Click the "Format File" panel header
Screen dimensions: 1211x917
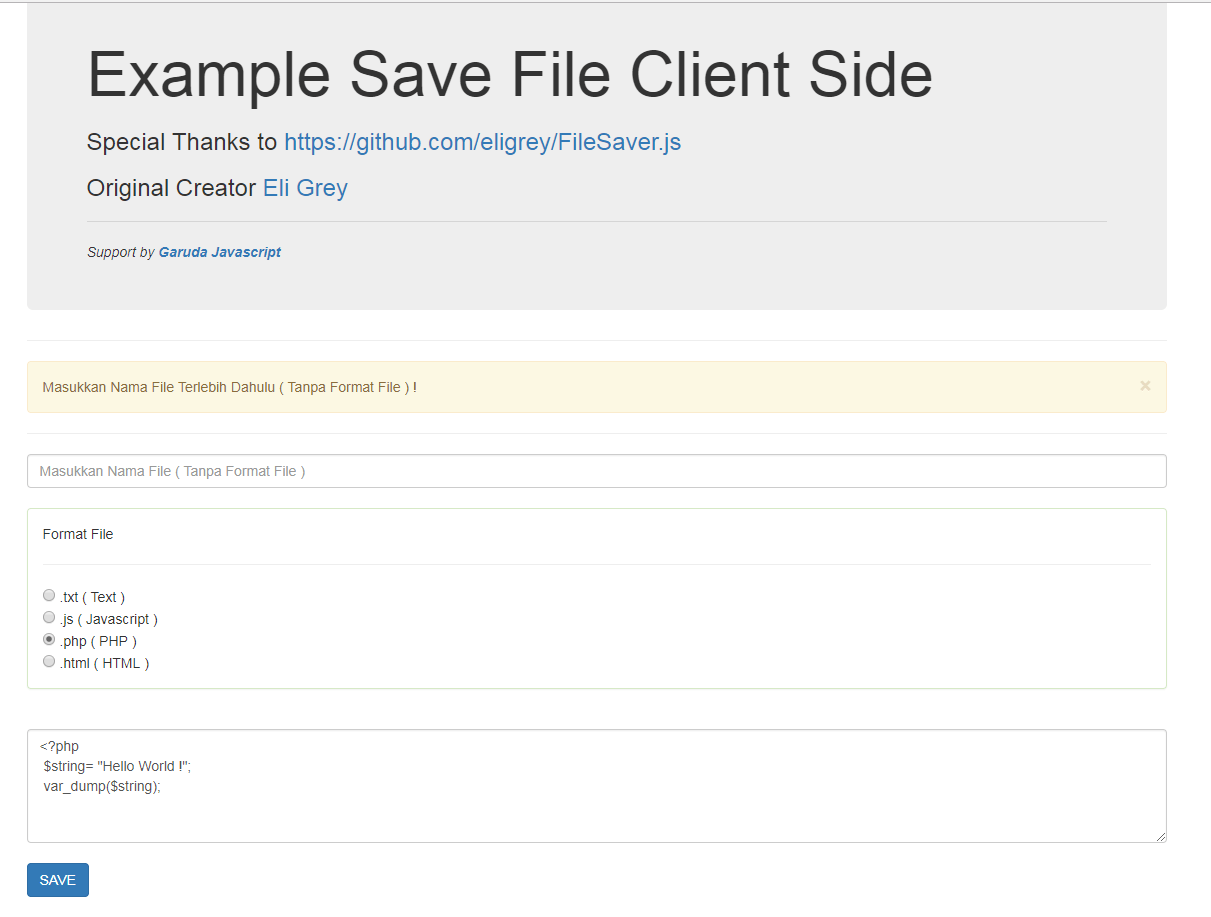pos(77,534)
